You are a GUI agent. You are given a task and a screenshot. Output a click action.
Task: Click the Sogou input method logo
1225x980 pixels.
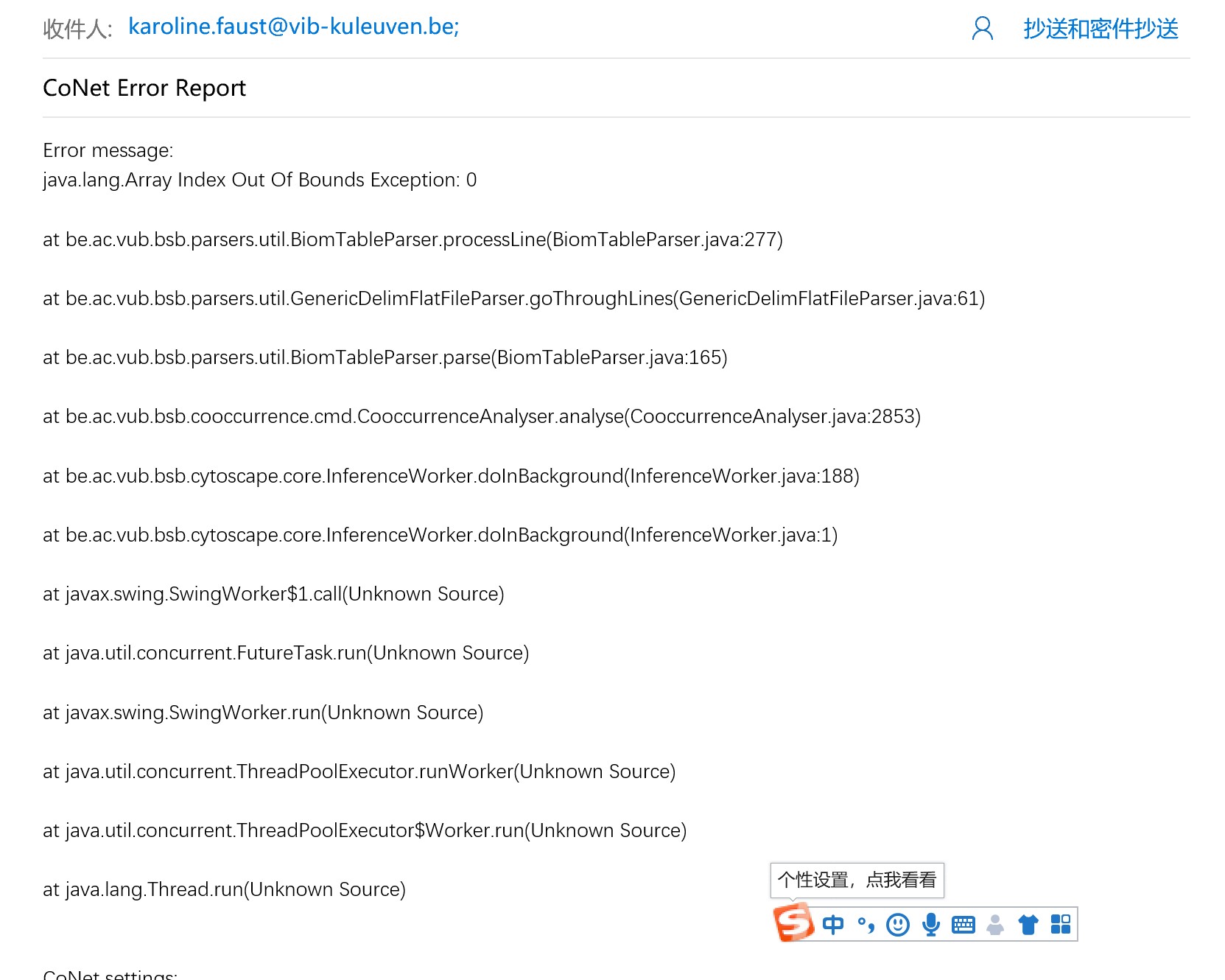(793, 923)
